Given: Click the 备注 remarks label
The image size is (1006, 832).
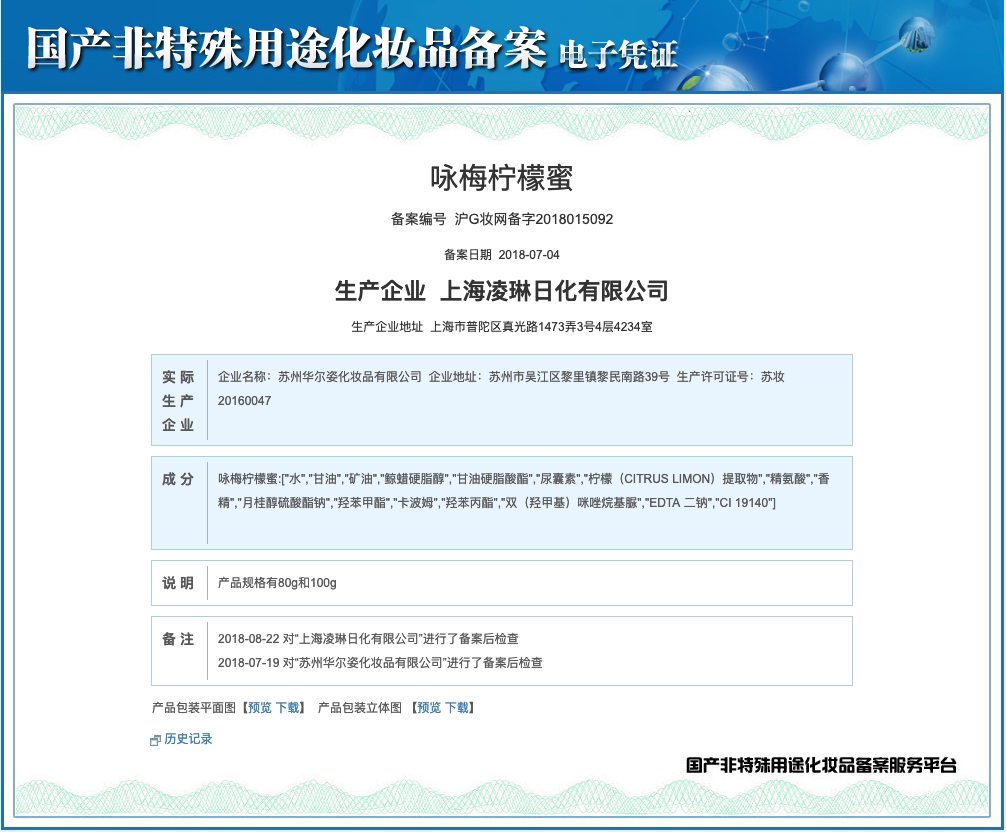Looking at the screenshot, I should tap(178, 639).
